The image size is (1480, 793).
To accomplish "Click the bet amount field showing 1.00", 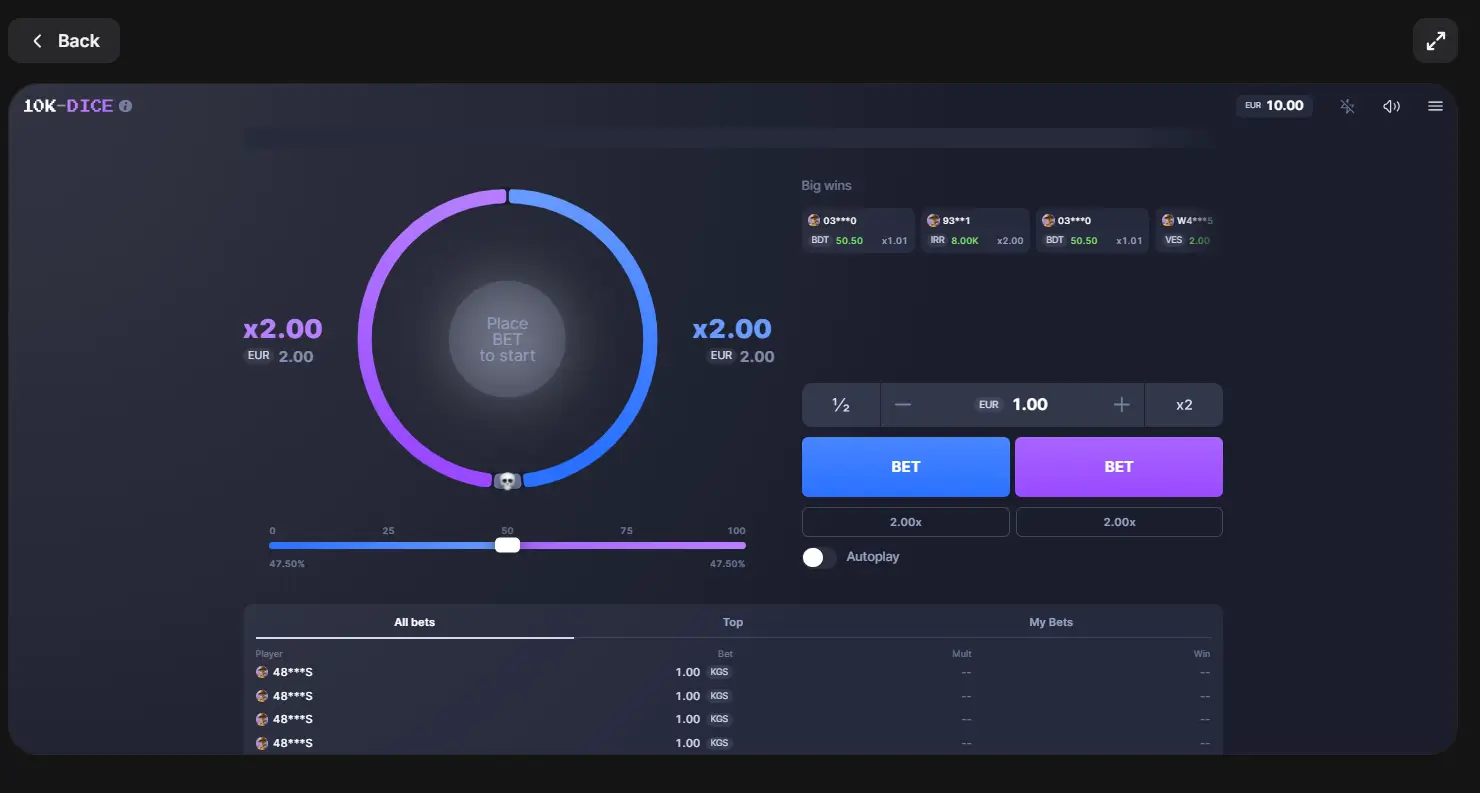I will coord(1012,405).
